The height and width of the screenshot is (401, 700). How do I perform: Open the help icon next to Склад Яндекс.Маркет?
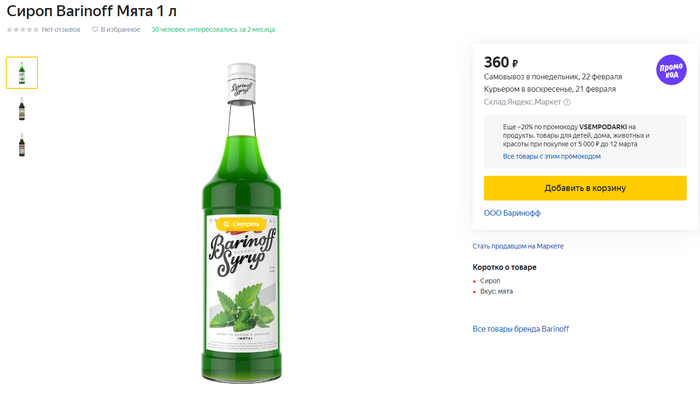pos(567,102)
